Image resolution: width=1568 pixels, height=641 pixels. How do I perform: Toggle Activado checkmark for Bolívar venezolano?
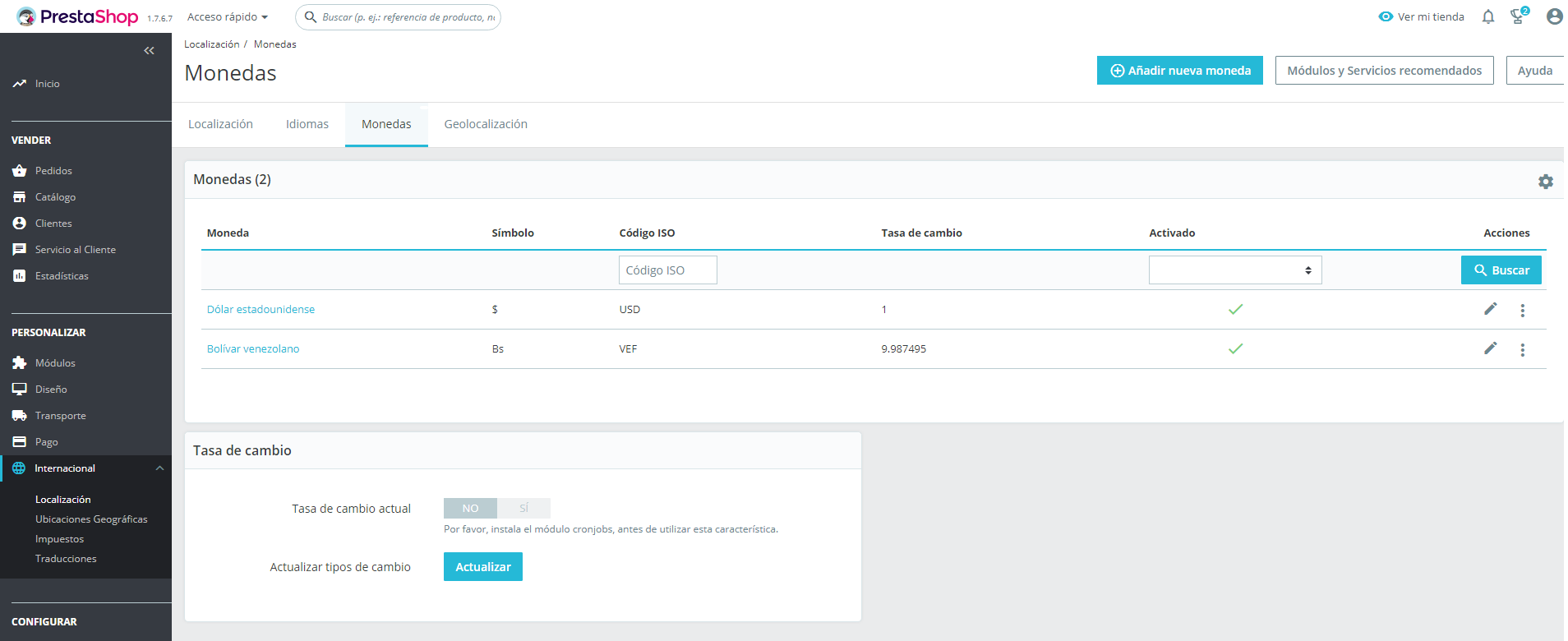pos(1235,349)
